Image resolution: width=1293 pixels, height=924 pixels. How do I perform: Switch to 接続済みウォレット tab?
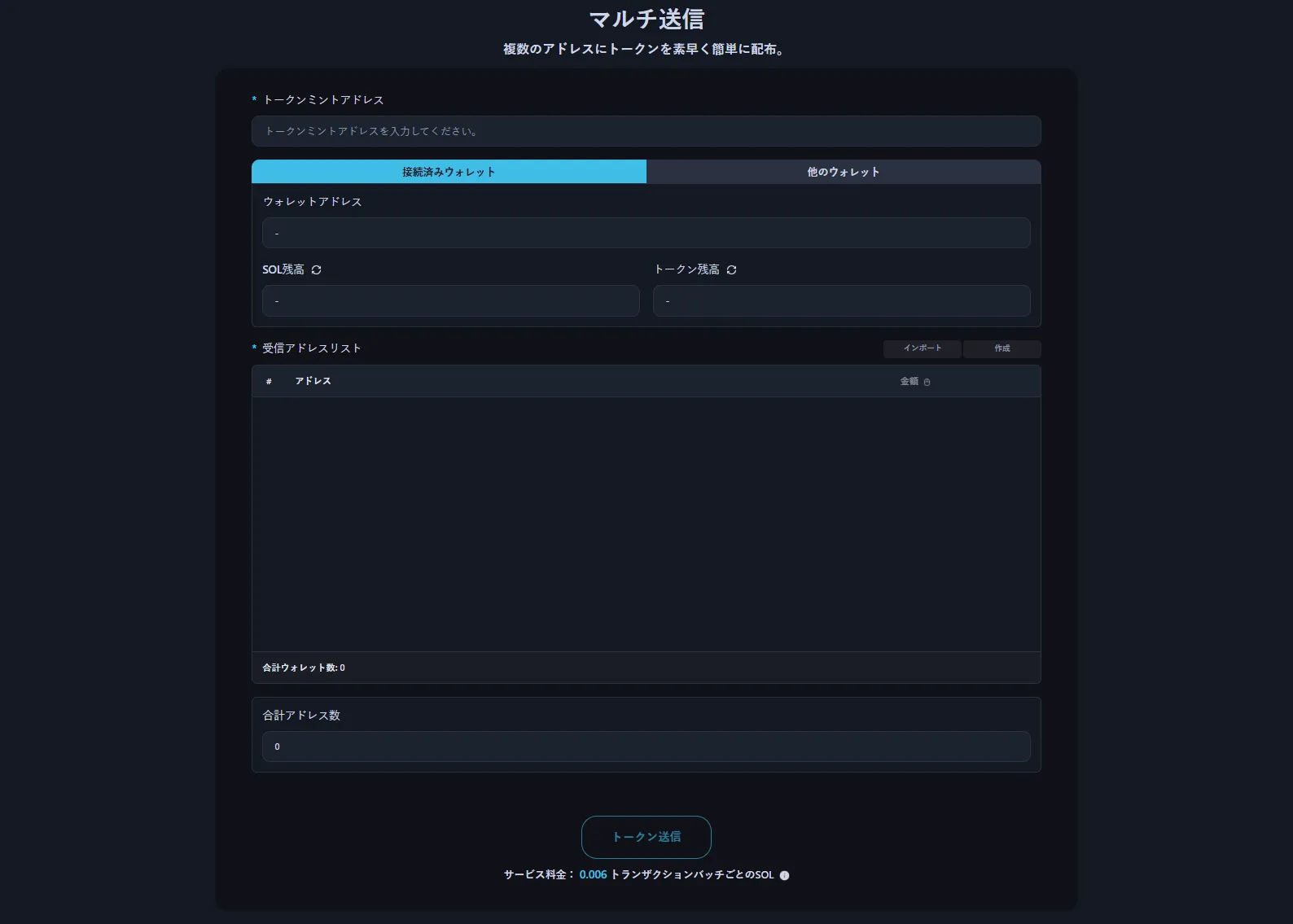(x=449, y=172)
